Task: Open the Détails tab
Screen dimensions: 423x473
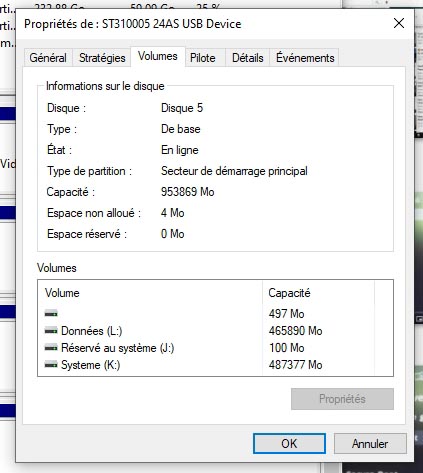Action: point(248,58)
